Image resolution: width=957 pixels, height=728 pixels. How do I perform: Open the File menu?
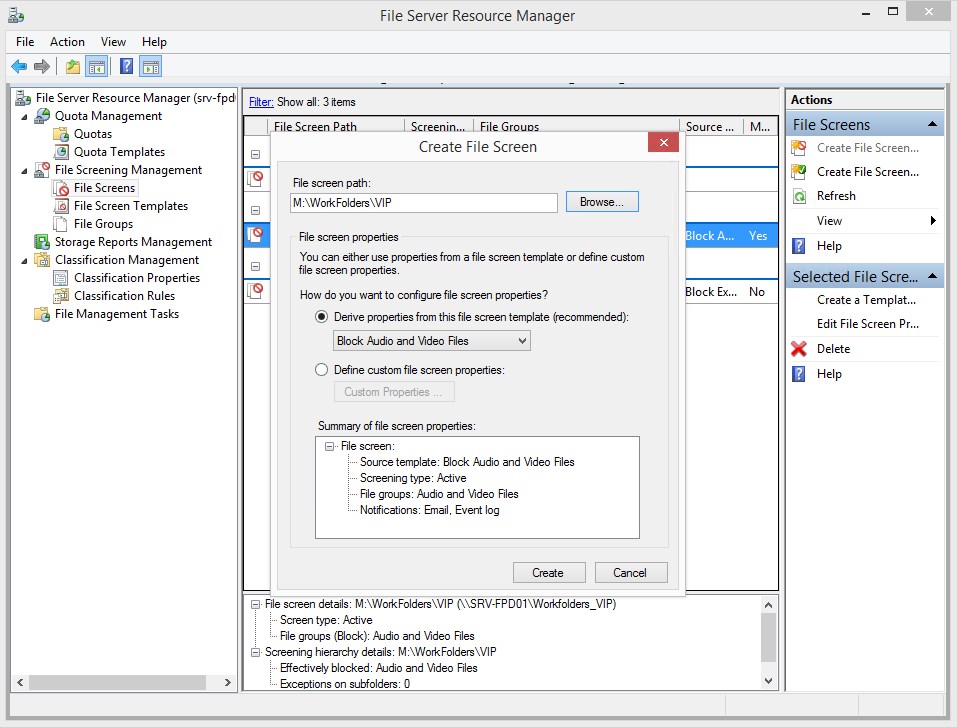tap(24, 41)
